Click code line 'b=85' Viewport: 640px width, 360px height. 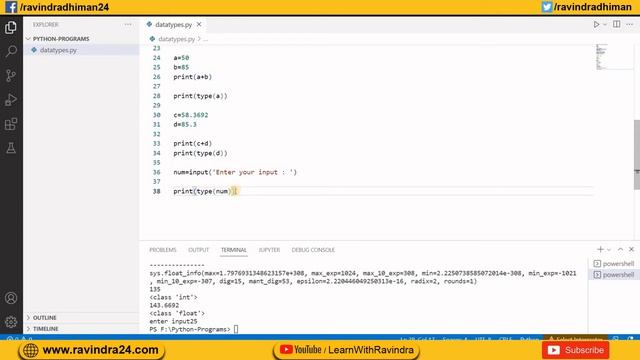point(181,67)
